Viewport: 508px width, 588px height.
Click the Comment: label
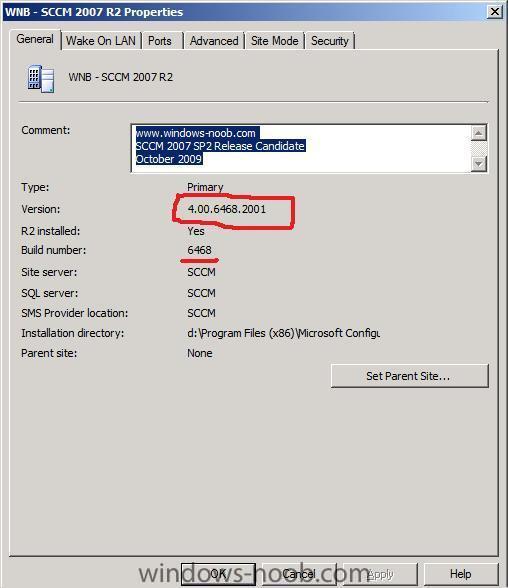tap(46, 130)
